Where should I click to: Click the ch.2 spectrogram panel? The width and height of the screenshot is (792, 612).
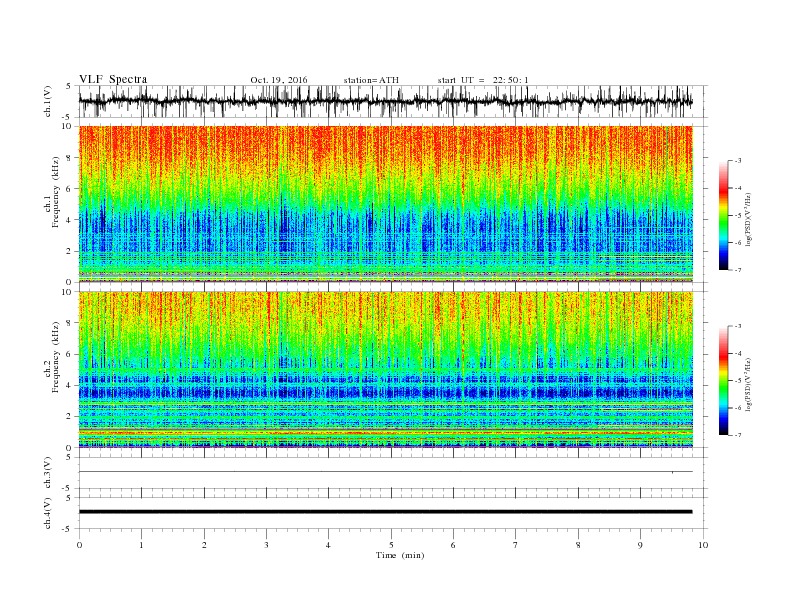(385, 369)
